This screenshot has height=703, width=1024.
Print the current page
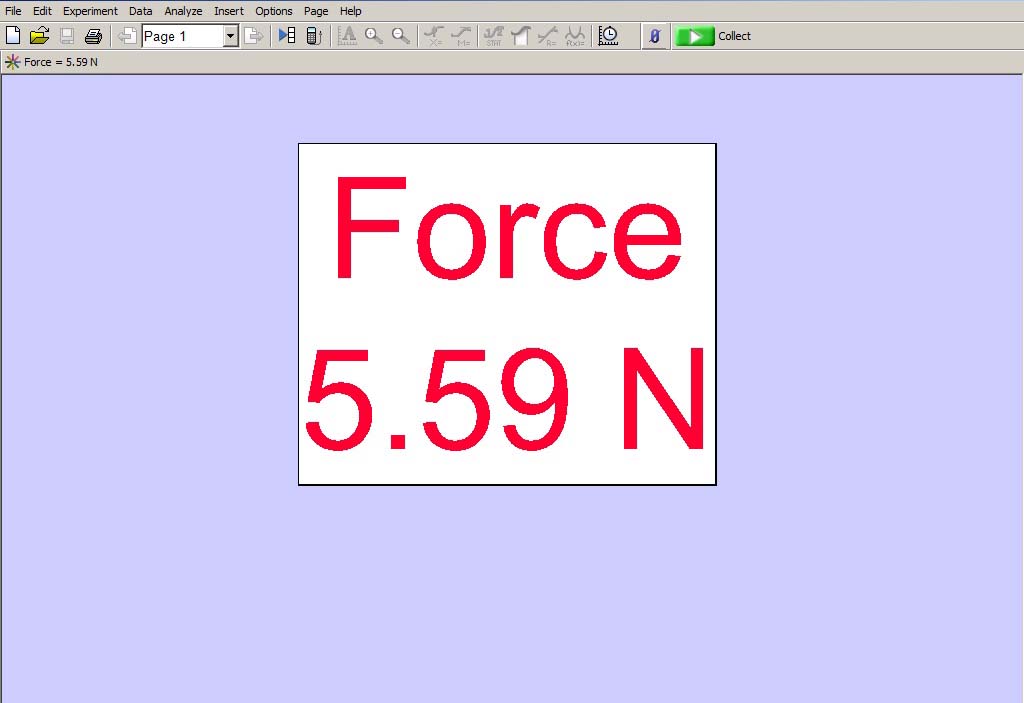point(93,35)
